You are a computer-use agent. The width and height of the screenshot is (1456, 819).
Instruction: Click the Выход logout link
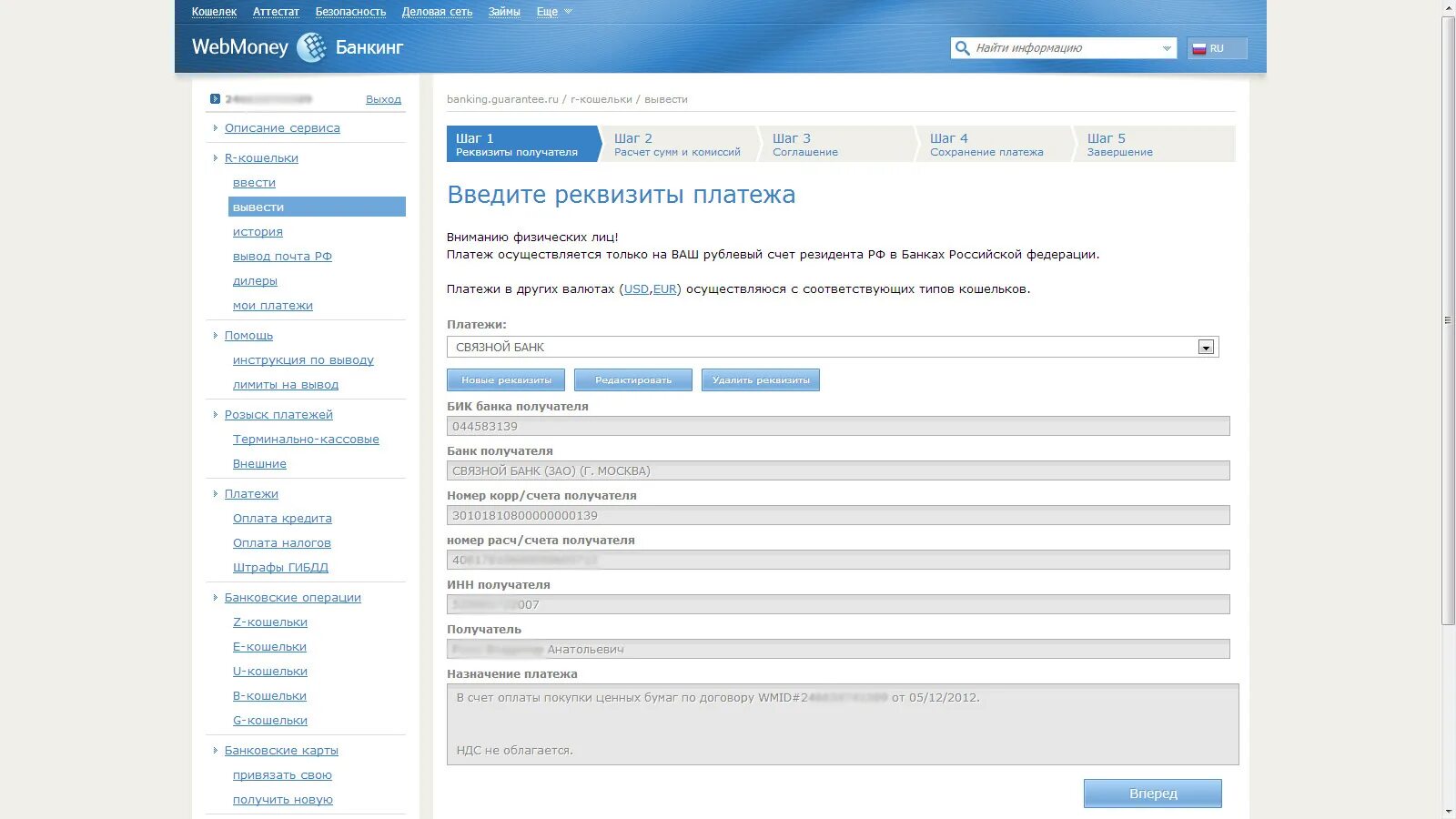(383, 99)
